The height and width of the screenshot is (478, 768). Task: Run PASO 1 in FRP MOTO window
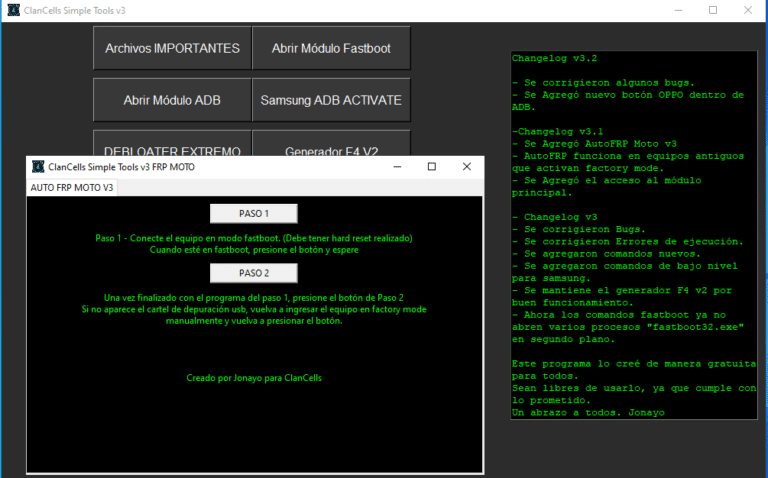[254, 214]
